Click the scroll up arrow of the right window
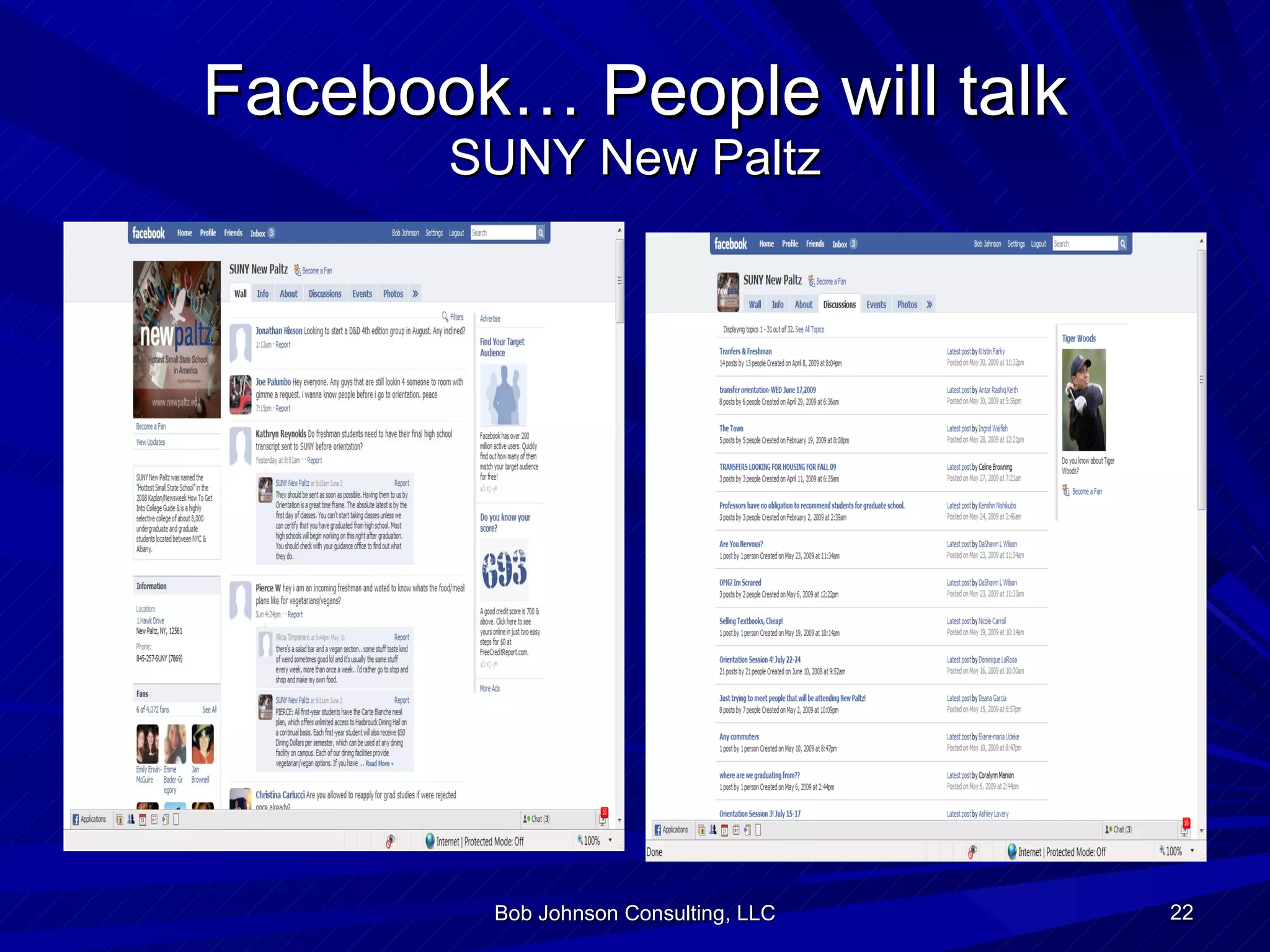This screenshot has width=1270, height=952. 1201,240
